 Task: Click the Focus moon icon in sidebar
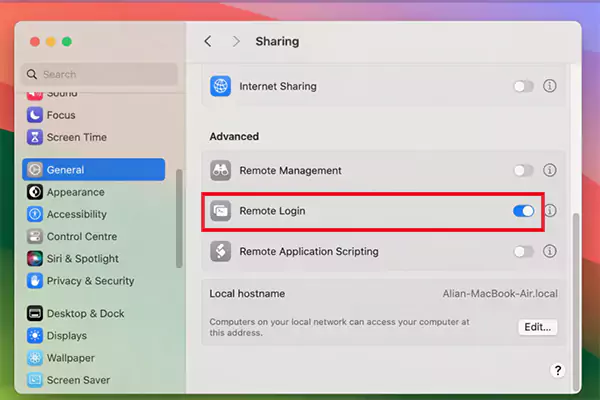[x=35, y=115]
